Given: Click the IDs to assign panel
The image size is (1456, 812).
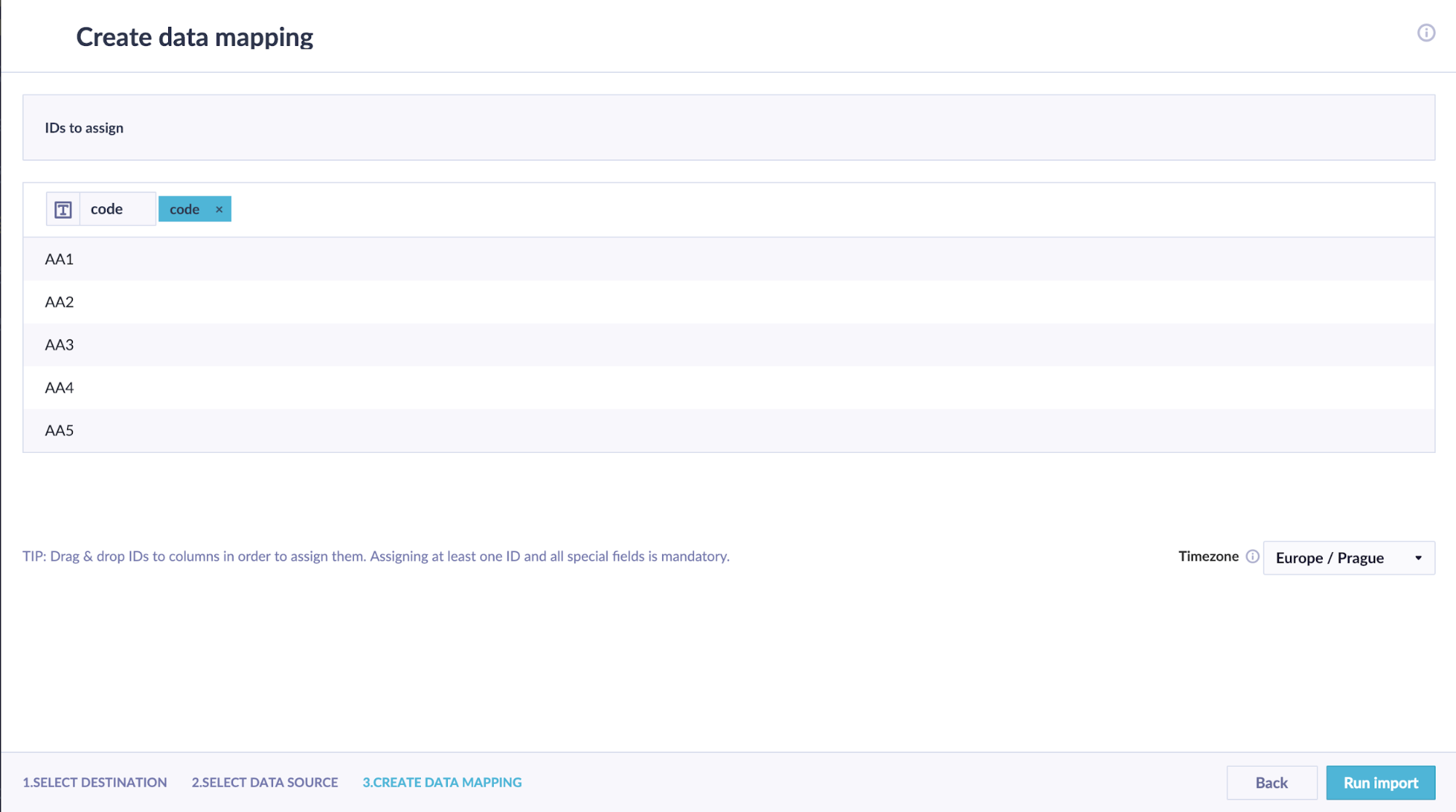Looking at the screenshot, I should click(728, 127).
